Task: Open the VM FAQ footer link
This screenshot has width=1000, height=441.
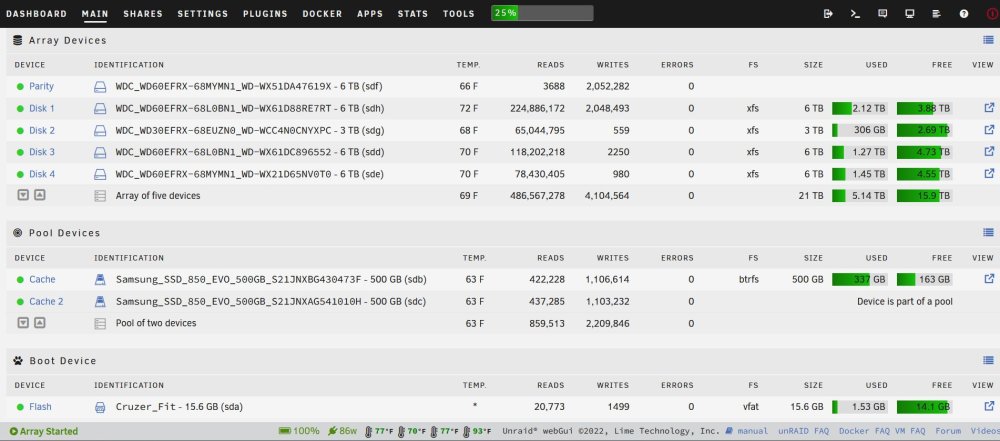Action: 910,431
